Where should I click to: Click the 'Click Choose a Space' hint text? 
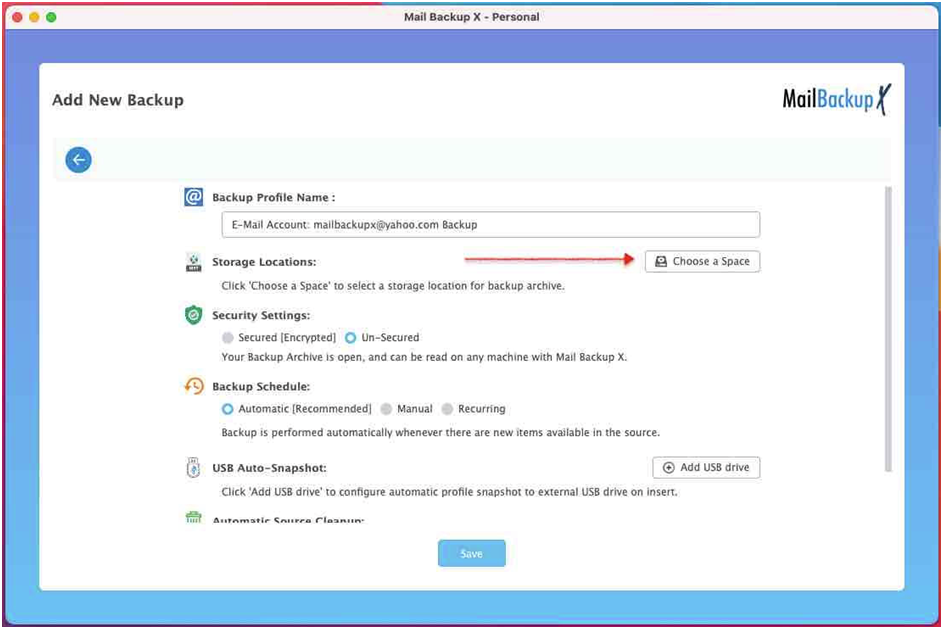pyautogui.click(x=393, y=286)
